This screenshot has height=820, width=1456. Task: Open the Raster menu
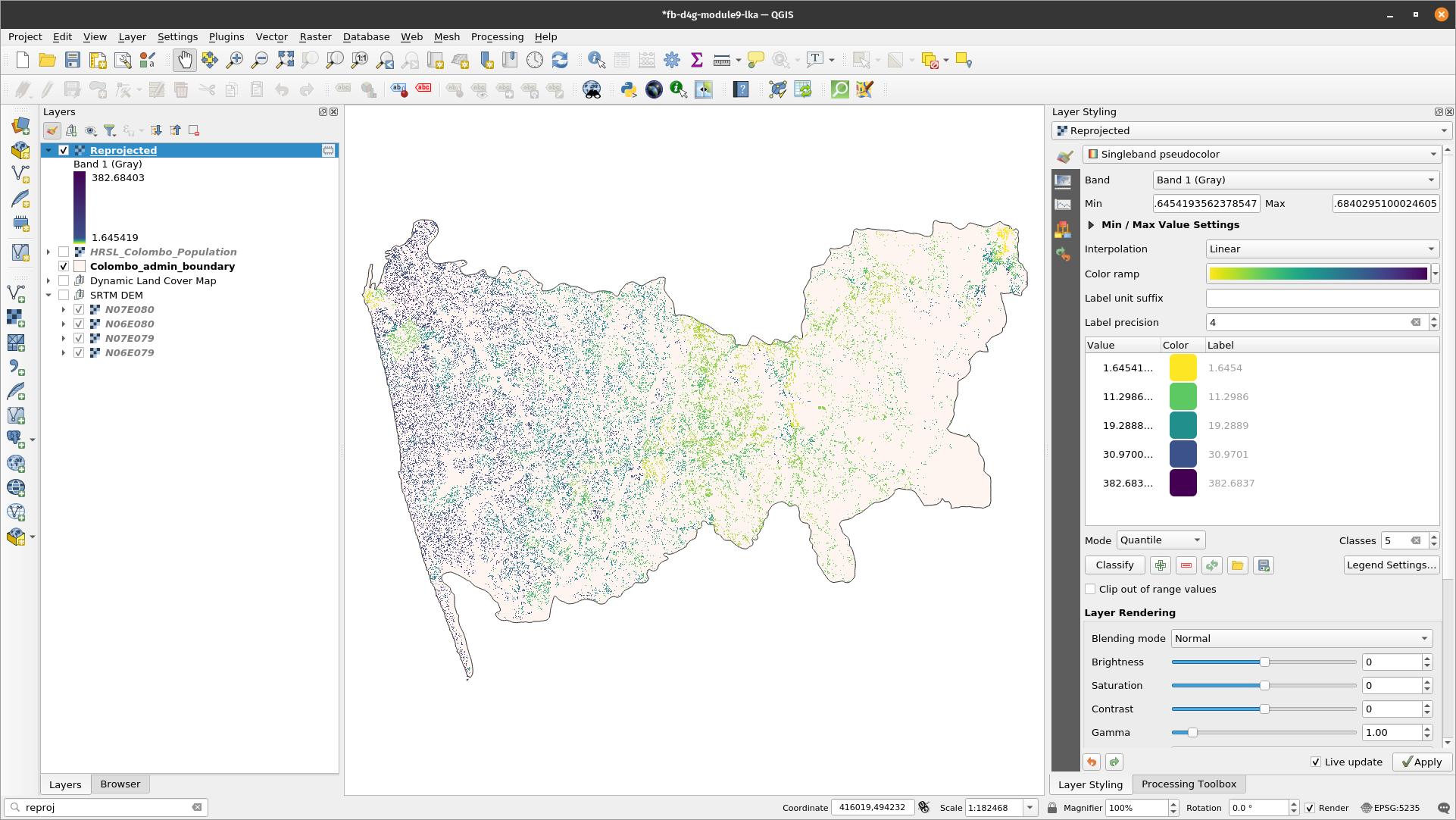click(315, 37)
